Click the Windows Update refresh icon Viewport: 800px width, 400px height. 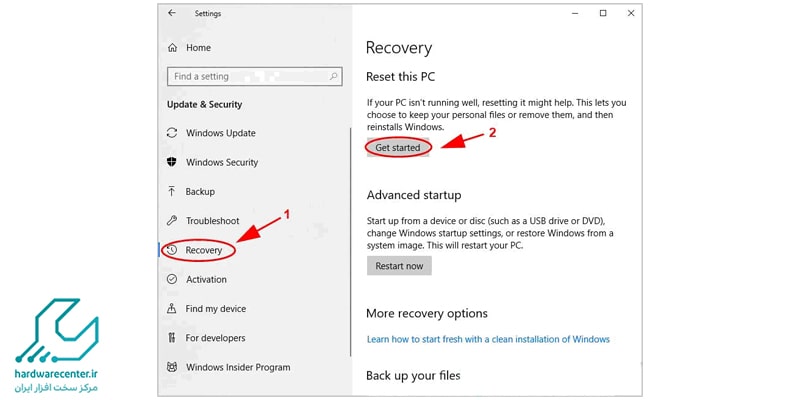[172, 133]
